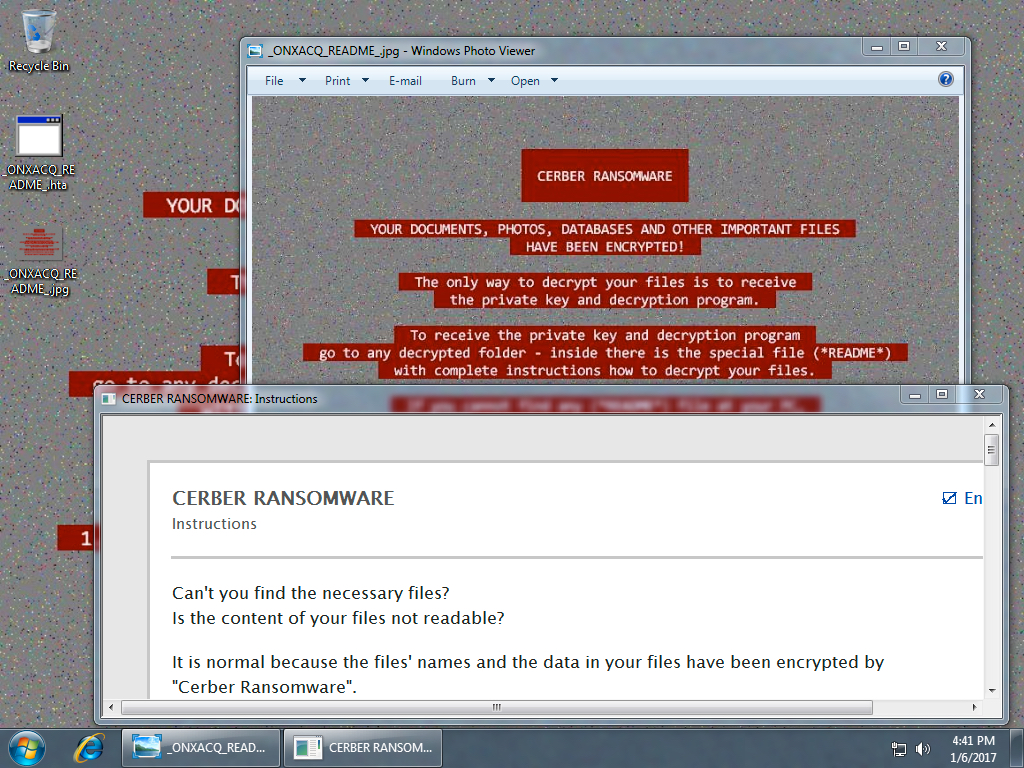This screenshot has width=1024, height=768.
Task: Open the Windows Start menu orb
Action: click(27, 748)
